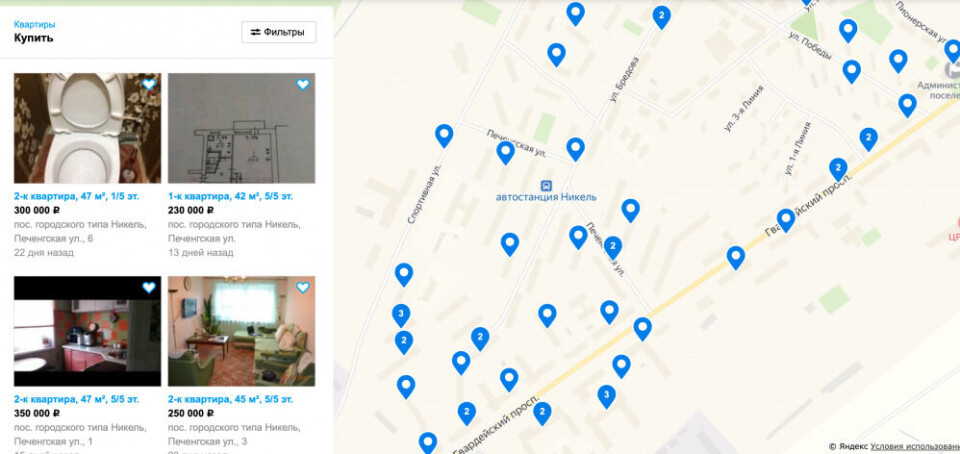Viewport: 960px width, 454px height.
Task: Toggle favorite heart on kitchen photo listing
Action: coord(149,288)
